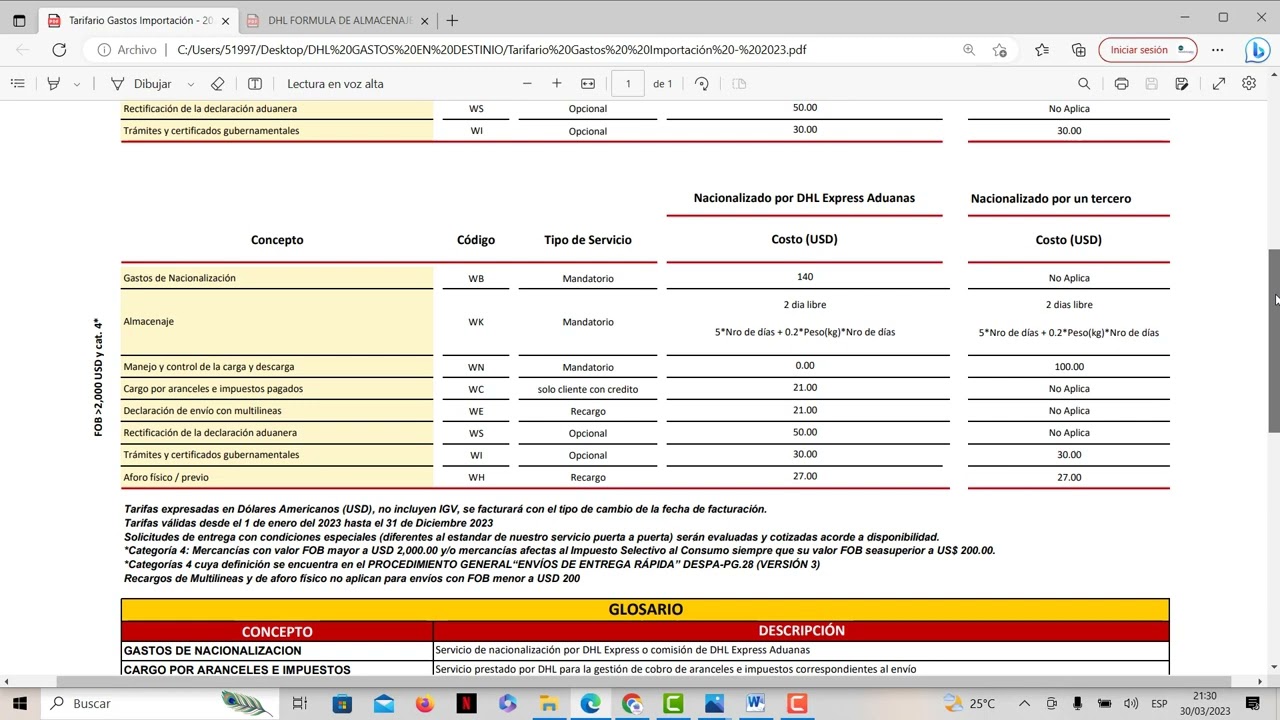Open browser settings and more menu
Image resolution: width=1280 pixels, height=720 pixels.
[1218, 50]
